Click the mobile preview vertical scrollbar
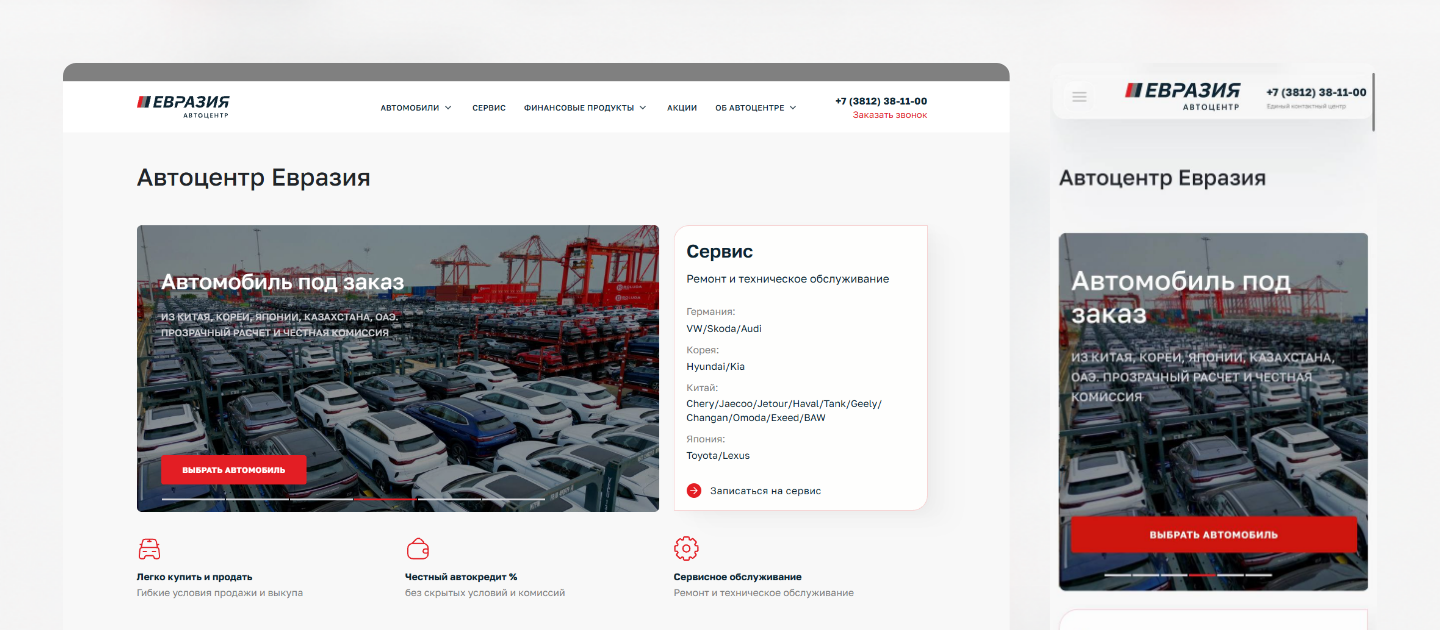1440x630 pixels. click(x=1373, y=102)
